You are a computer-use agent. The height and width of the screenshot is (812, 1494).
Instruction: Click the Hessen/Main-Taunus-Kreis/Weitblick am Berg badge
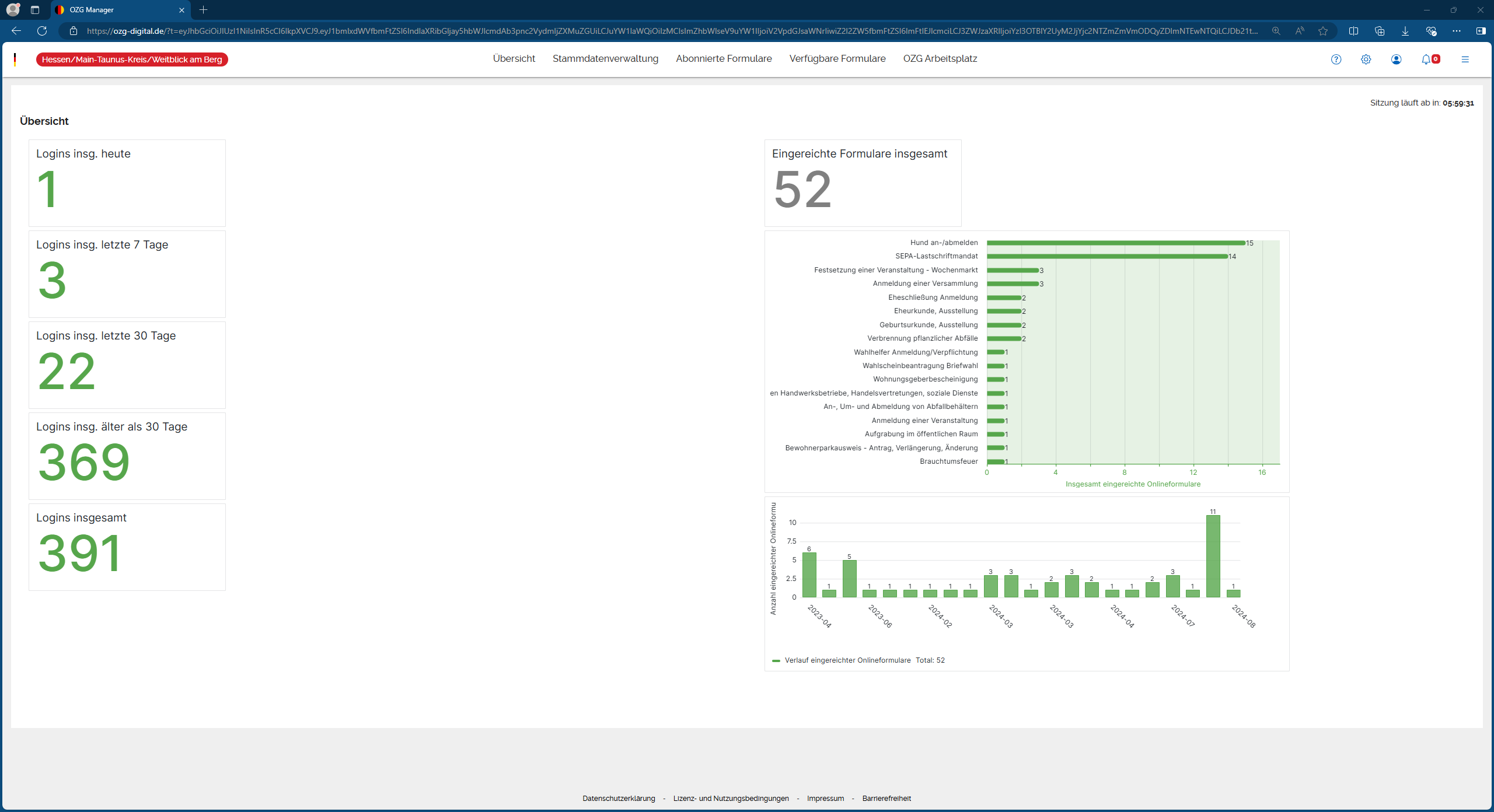pyautogui.click(x=132, y=60)
